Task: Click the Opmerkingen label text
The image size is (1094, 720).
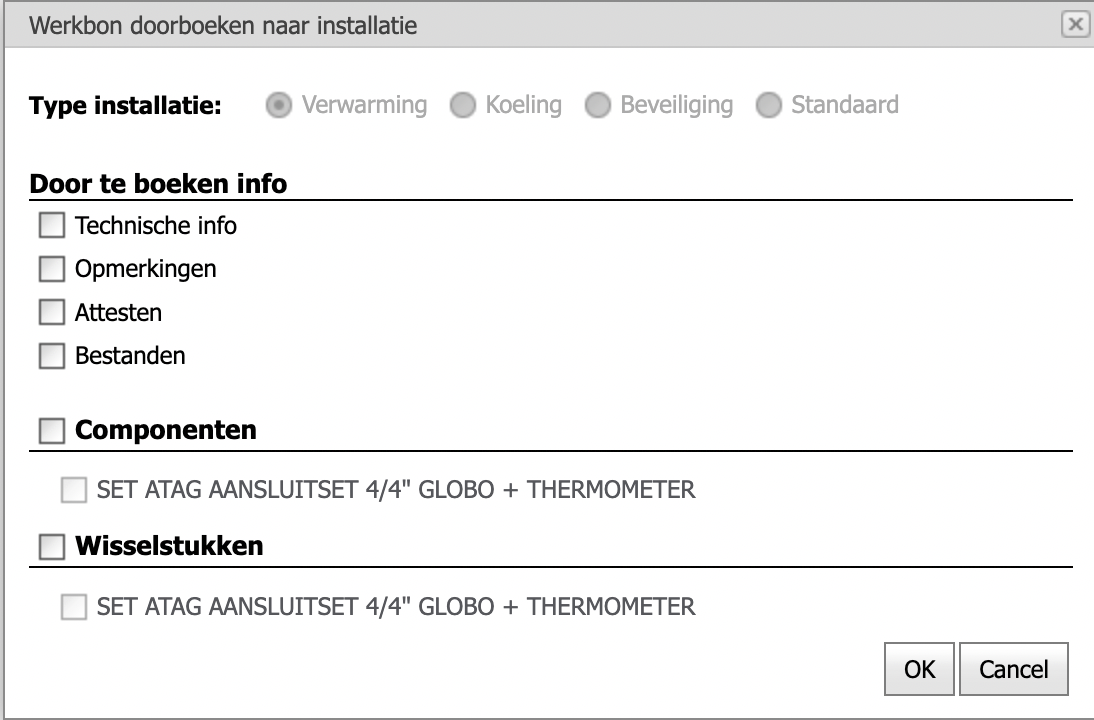Action: [146, 269]
